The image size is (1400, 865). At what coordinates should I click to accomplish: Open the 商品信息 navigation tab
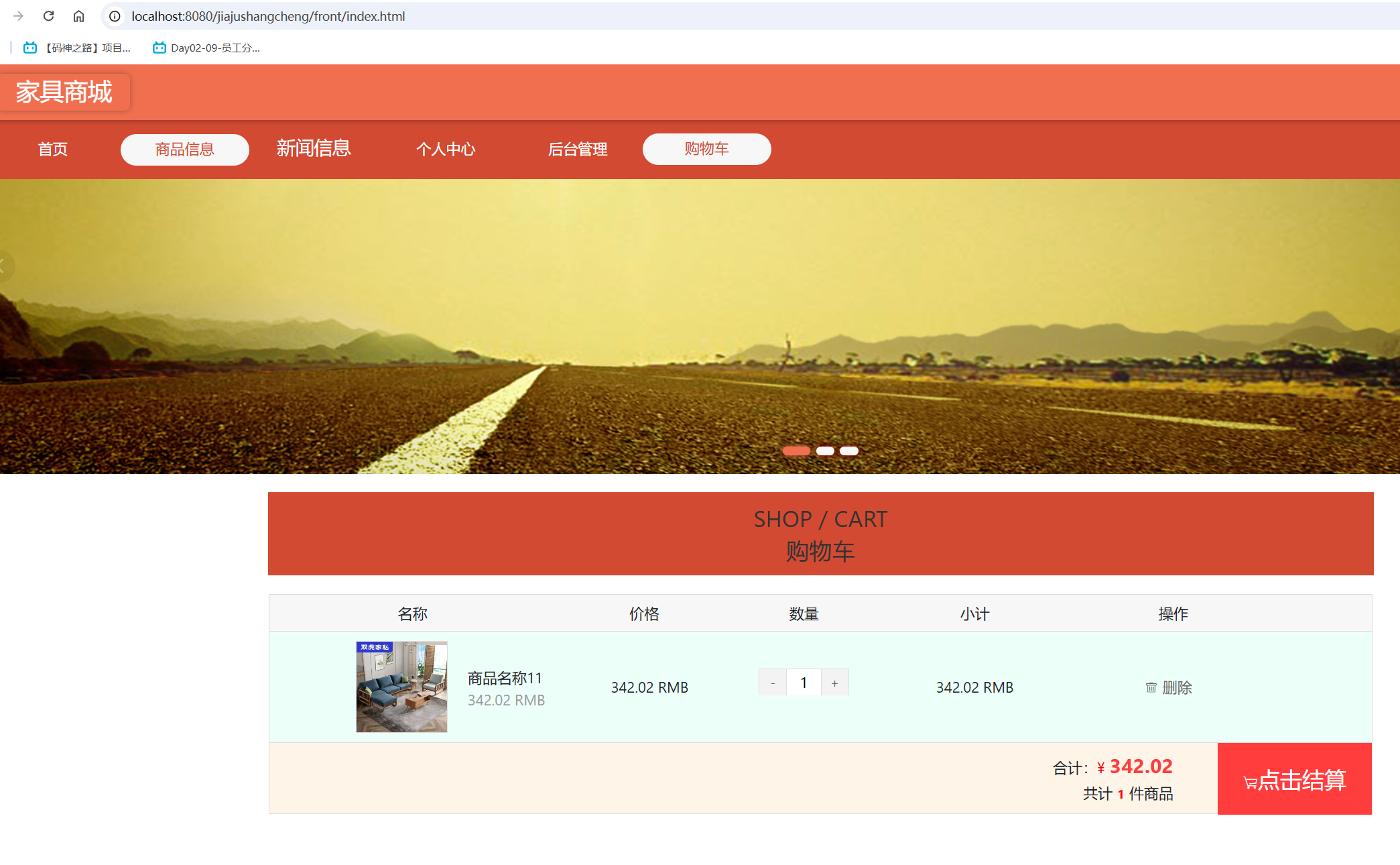184,149
